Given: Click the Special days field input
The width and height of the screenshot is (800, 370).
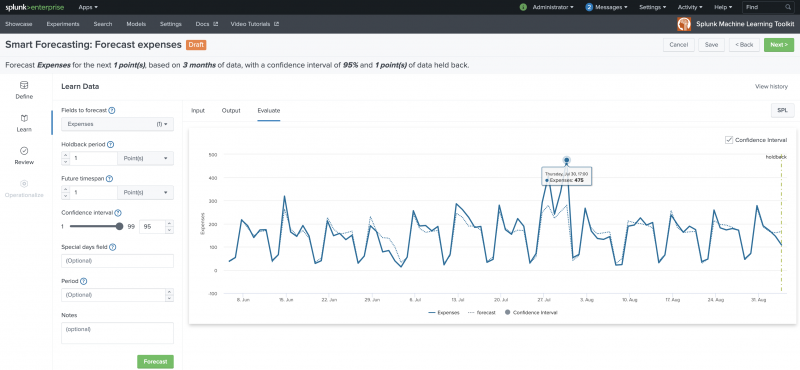Looking at the screenshot, I should 117,261.
